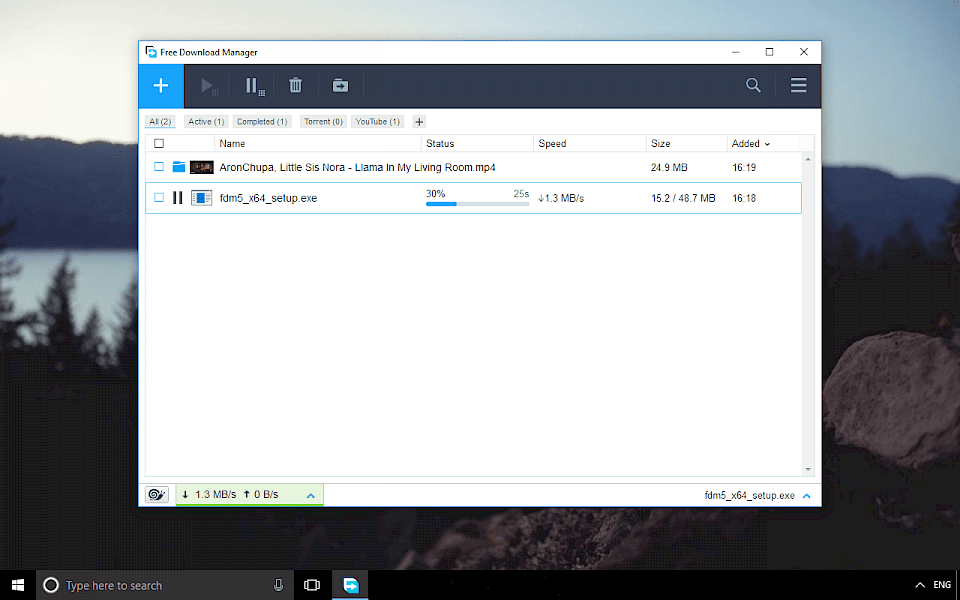Screen dimensions: 960x600
Task: Click the 16:18 added time
Action: pyautogui.click(x=744, y=198)
